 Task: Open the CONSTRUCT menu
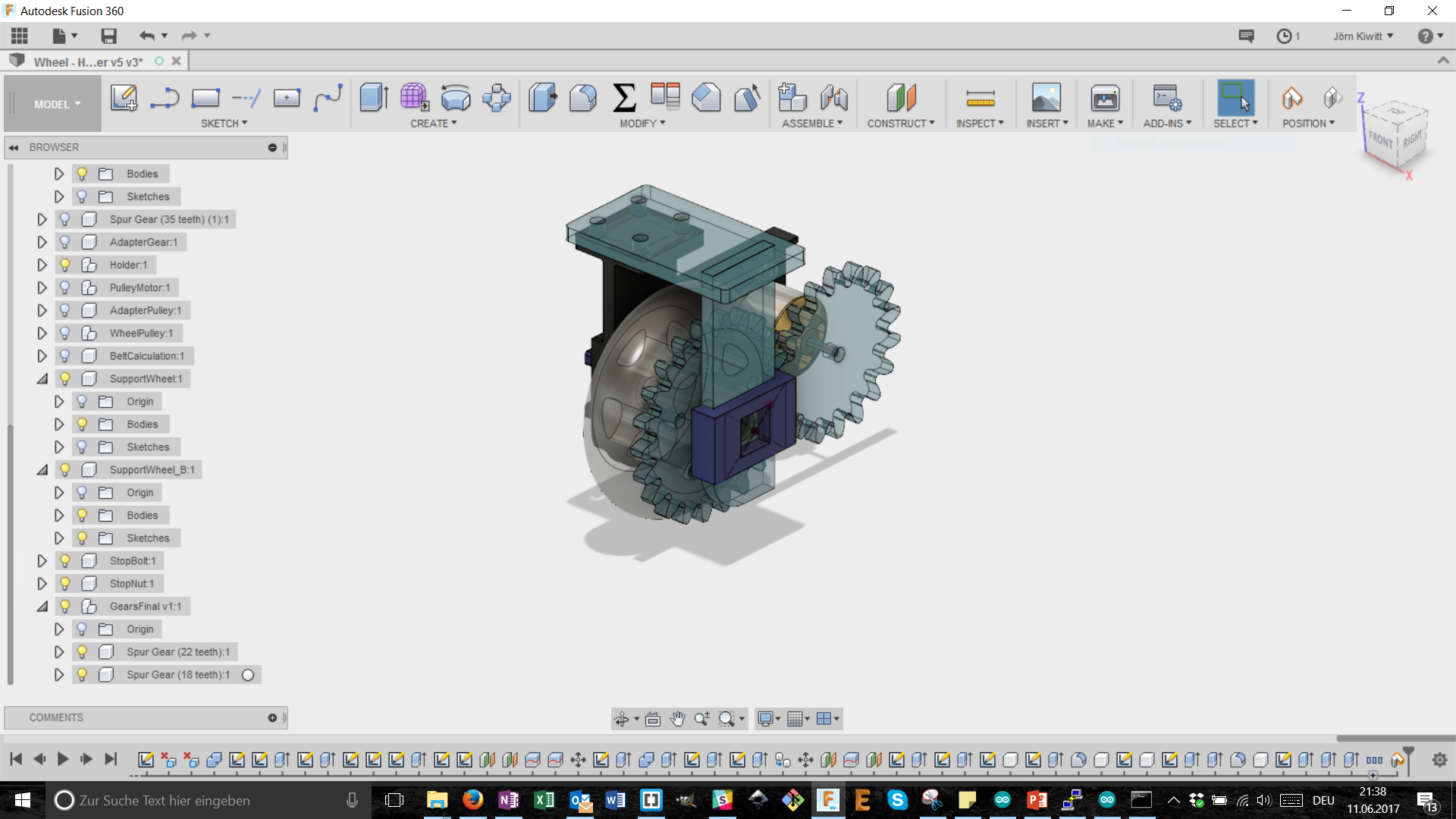901,123
